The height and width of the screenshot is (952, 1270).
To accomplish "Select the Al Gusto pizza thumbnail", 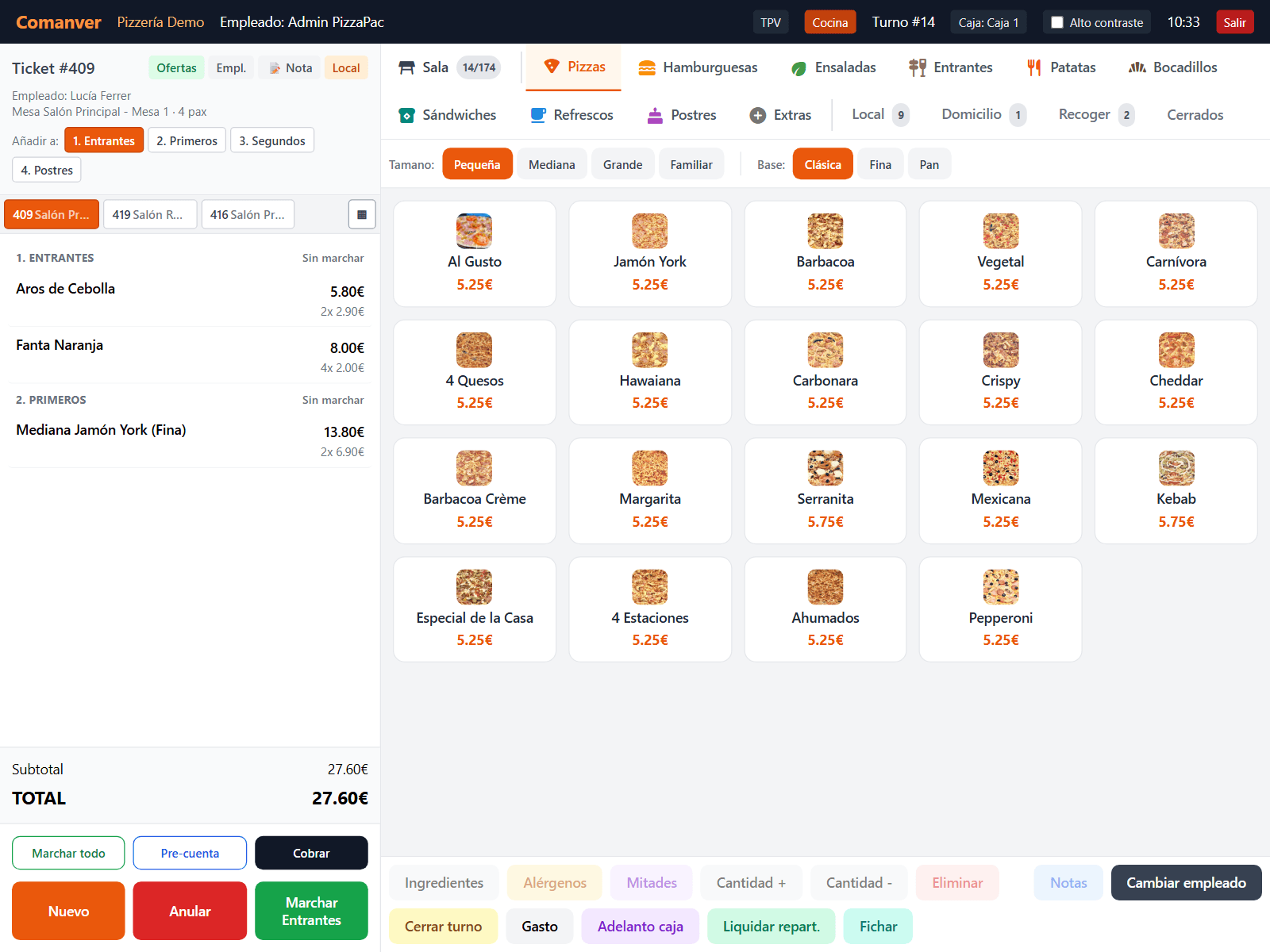I will 475,231.
